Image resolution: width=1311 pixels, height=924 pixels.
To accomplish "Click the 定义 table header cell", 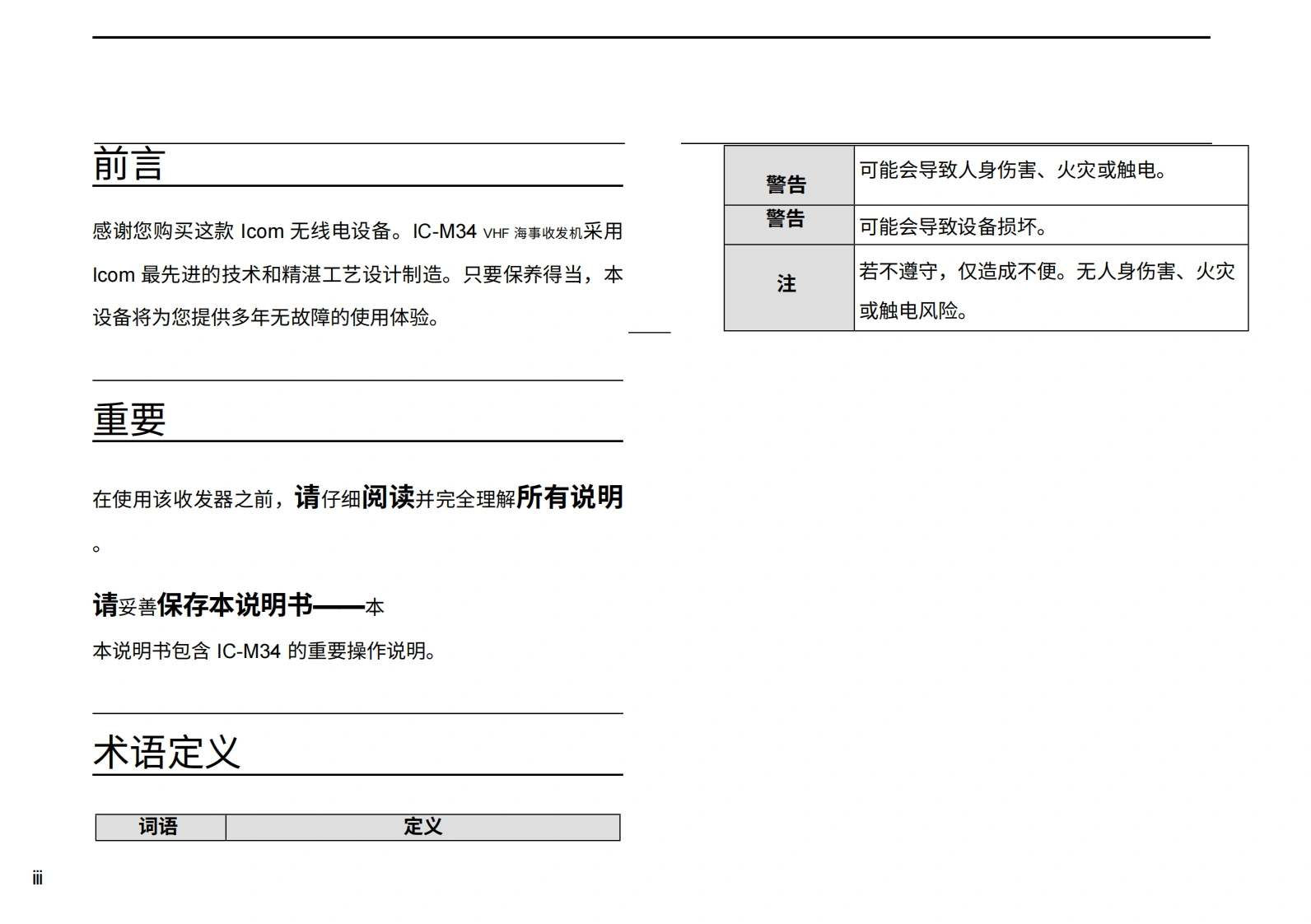I will click(x=422, y=827).
